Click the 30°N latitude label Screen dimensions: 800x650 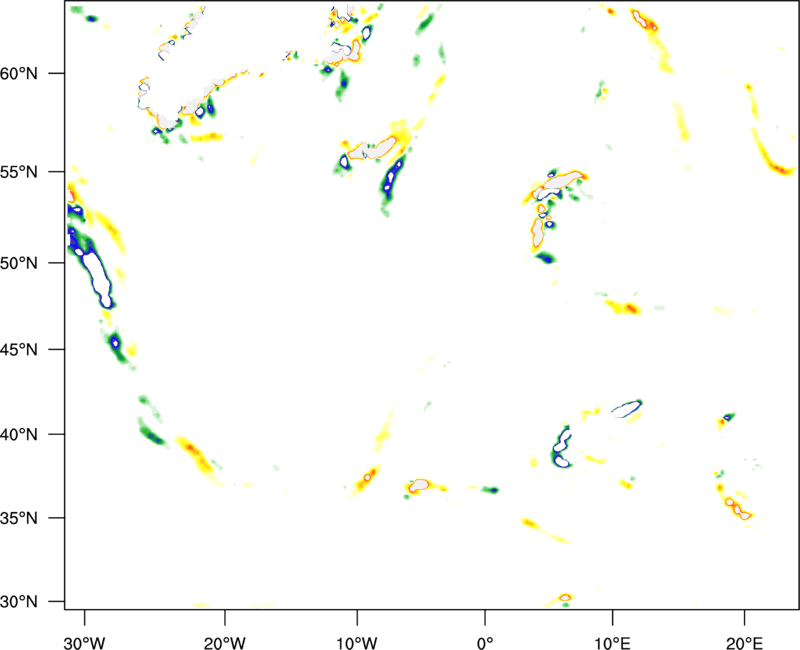(x=37, y=602)
